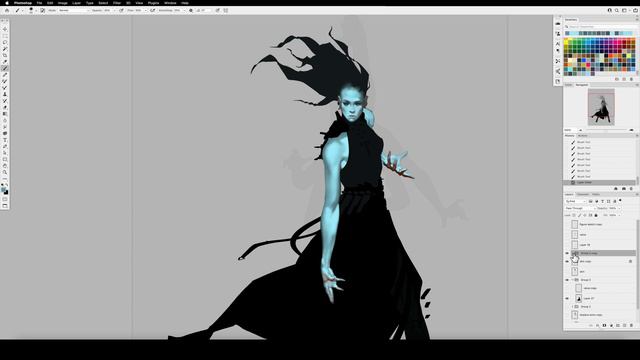Pick the yellow swatch in Swatches grid
This screenshot has width=640, height=360.
(x=566, y=42)
